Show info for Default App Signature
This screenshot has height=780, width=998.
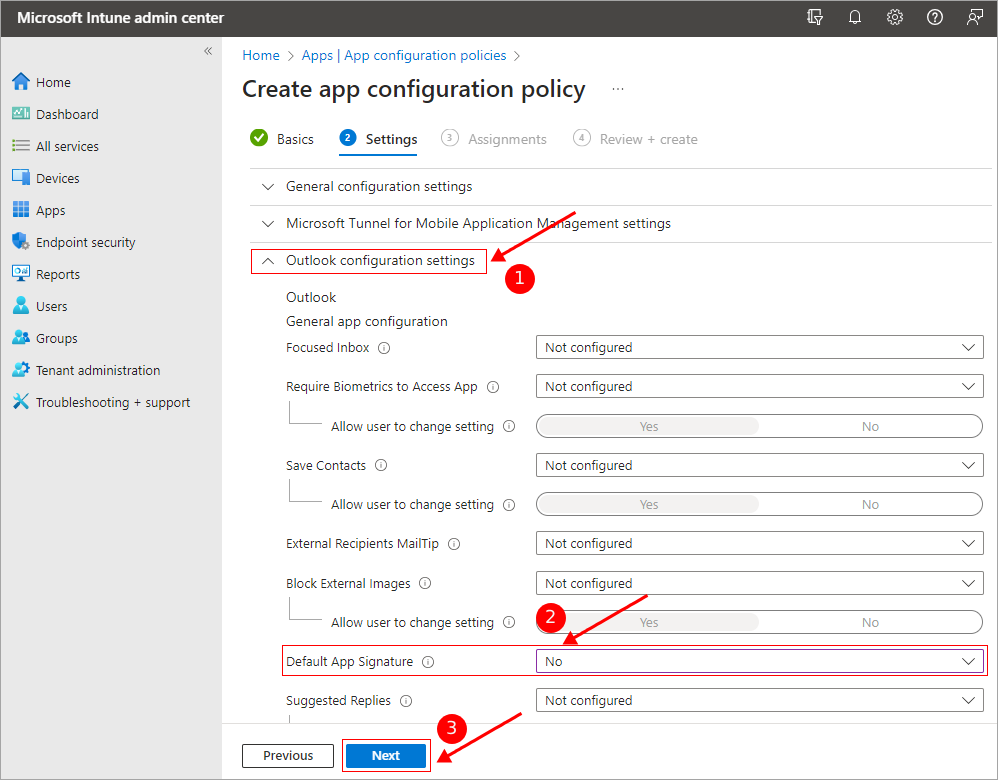(428, 662)
